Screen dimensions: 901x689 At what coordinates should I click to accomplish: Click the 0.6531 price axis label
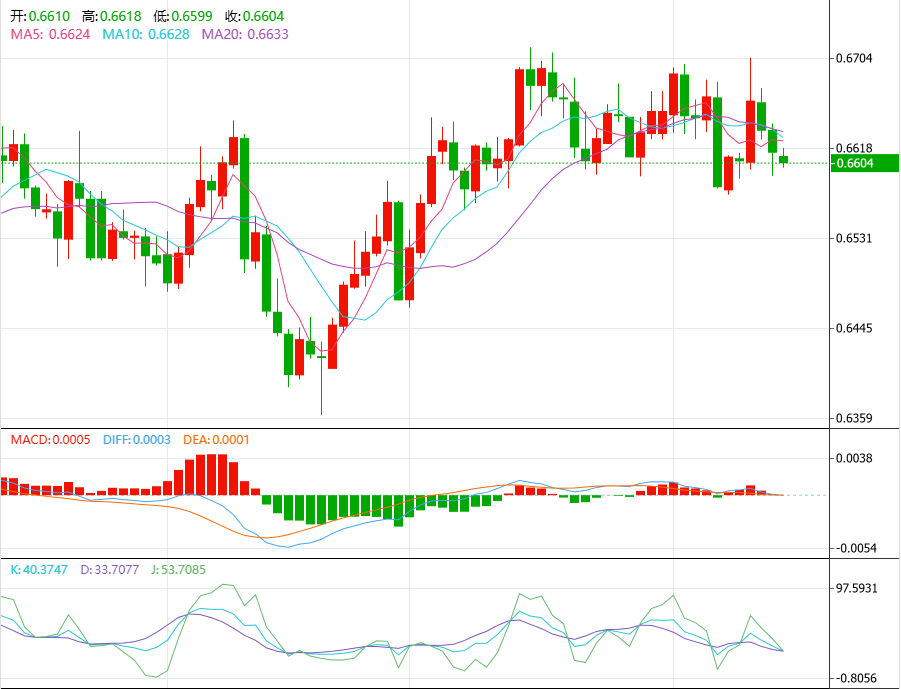pos(854,238)
